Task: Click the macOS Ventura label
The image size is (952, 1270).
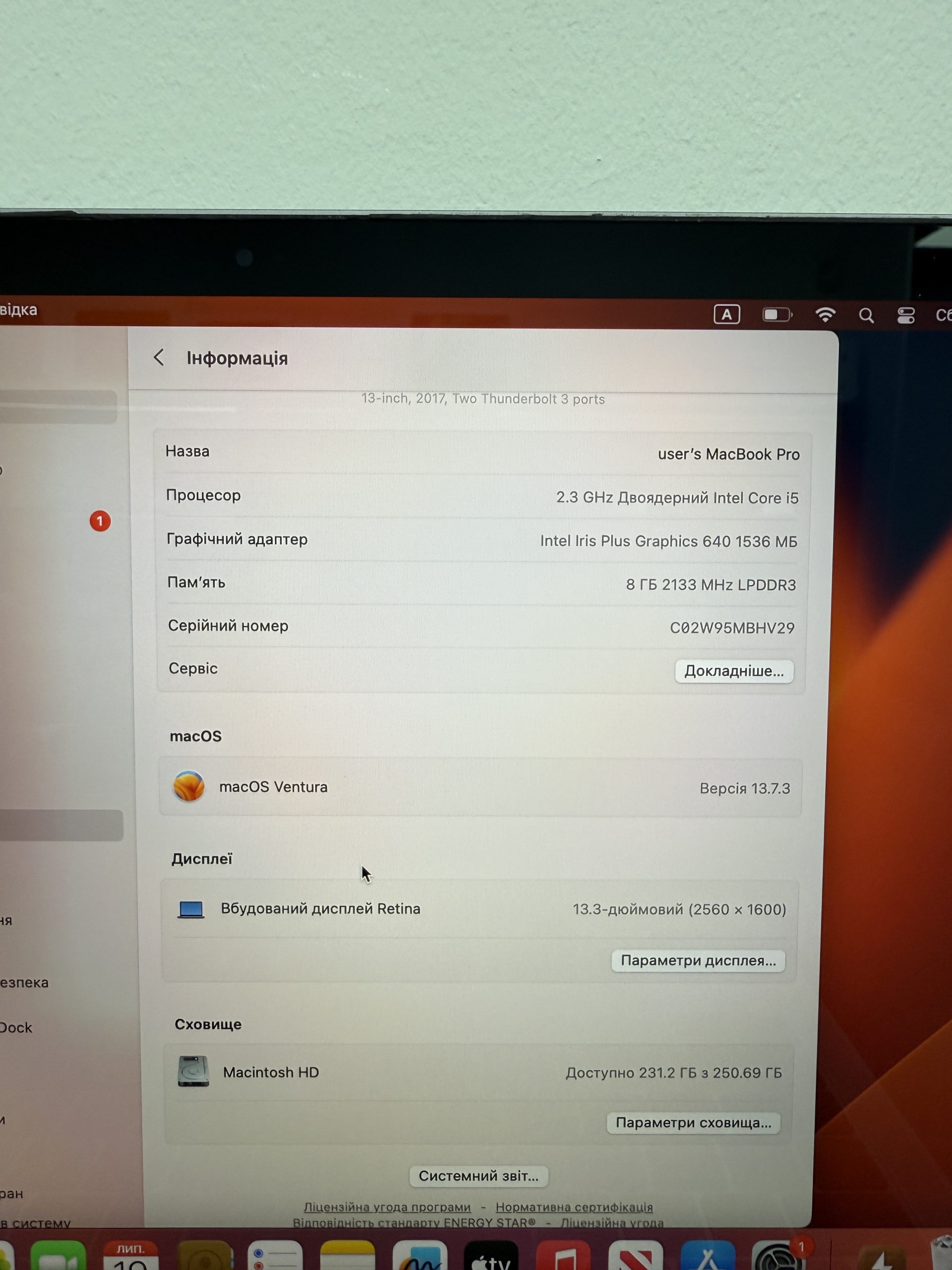Action: [x=273, y=787]
